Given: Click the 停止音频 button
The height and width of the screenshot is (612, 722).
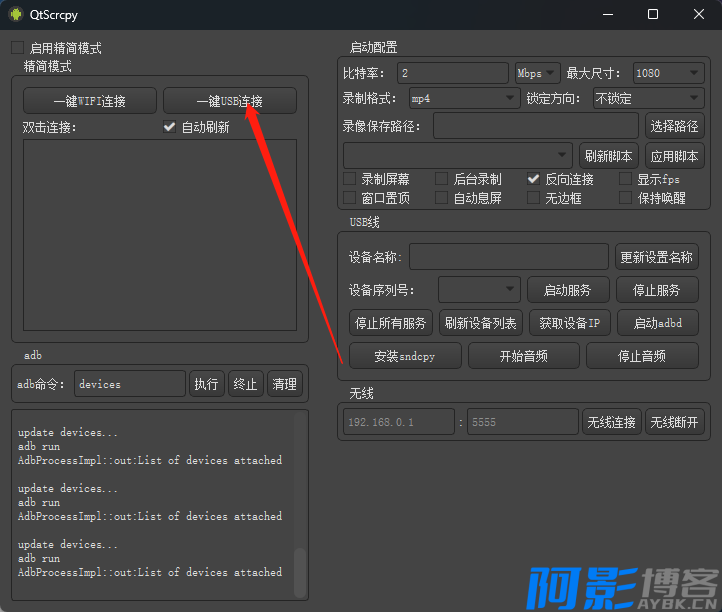Looking at the screenshot, I should tap(642, 356).
